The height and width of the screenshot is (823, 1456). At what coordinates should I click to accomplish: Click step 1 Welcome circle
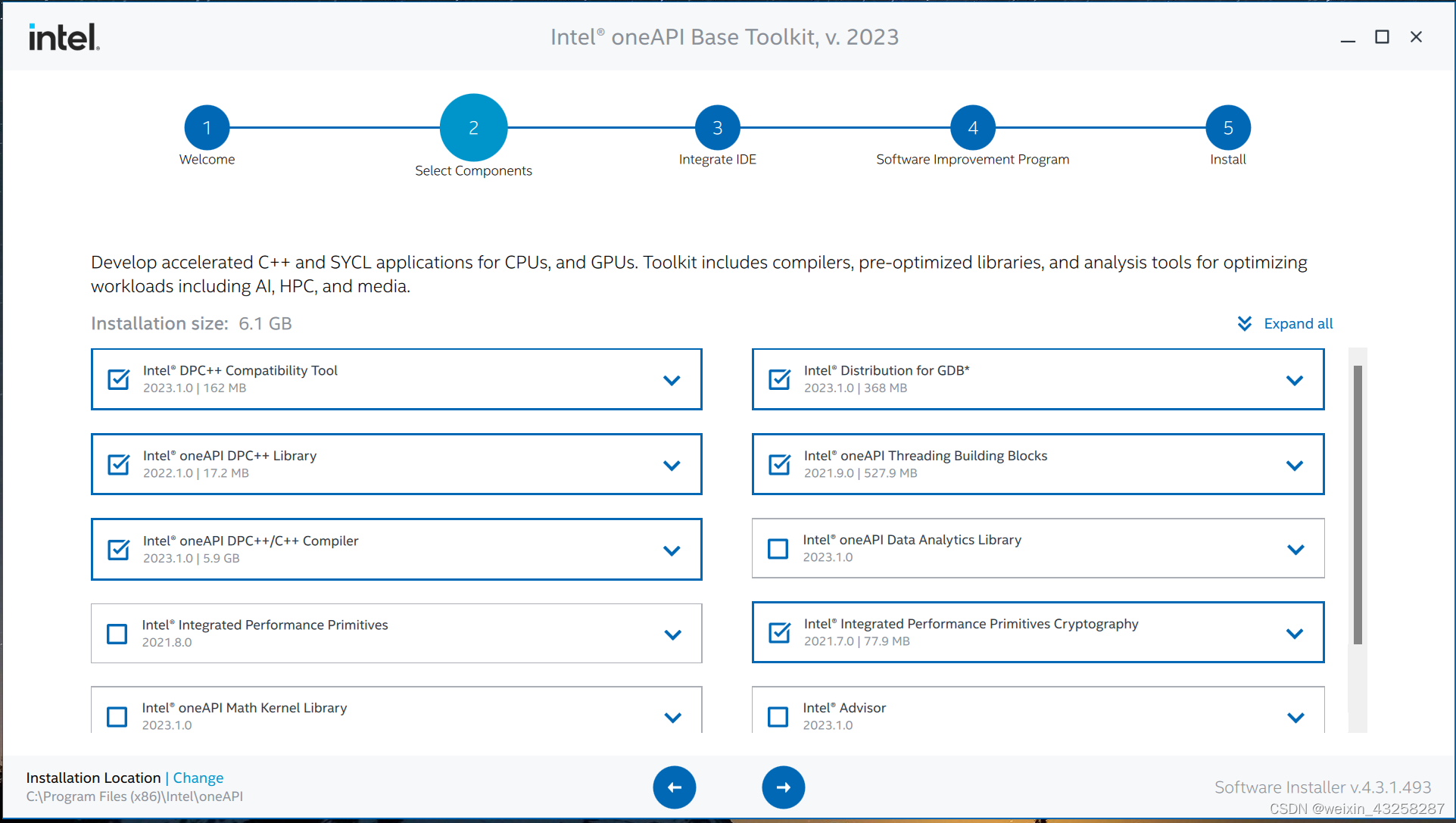tap(207, 128)
